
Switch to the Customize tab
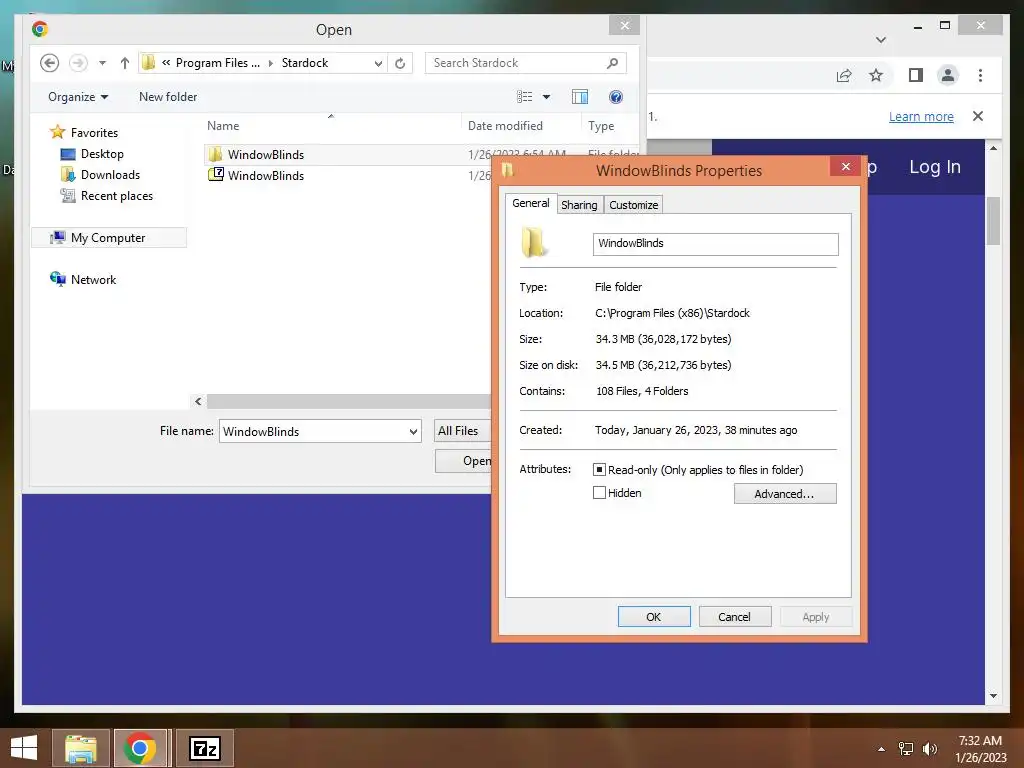(x=633, y=205)
